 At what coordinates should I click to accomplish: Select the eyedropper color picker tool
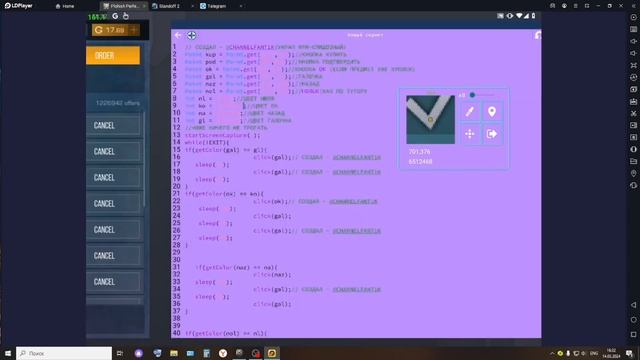(470, 111)
